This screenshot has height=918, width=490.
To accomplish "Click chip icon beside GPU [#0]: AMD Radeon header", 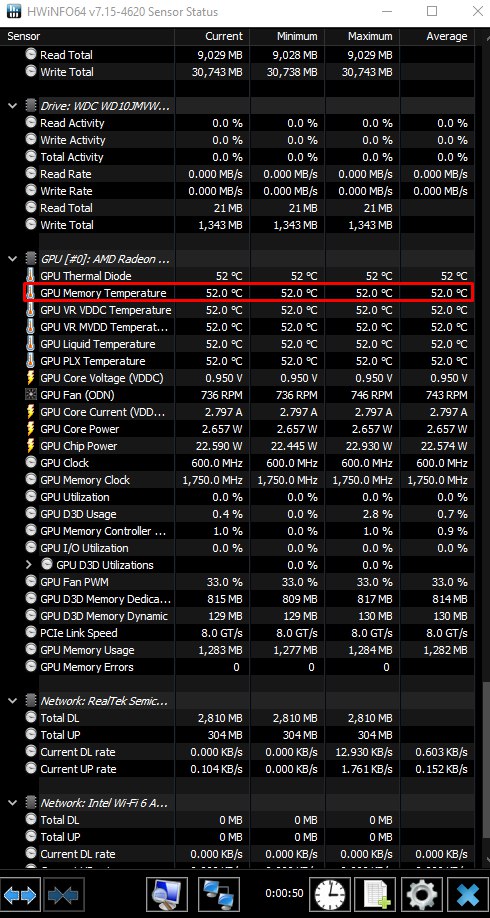I will [30, 259].
